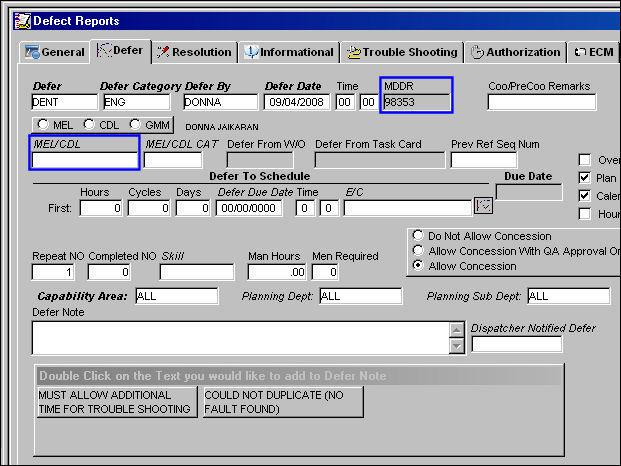The image size is (621, 466).
Task: Click the First Cycles field
Action: tap(149, 208)
